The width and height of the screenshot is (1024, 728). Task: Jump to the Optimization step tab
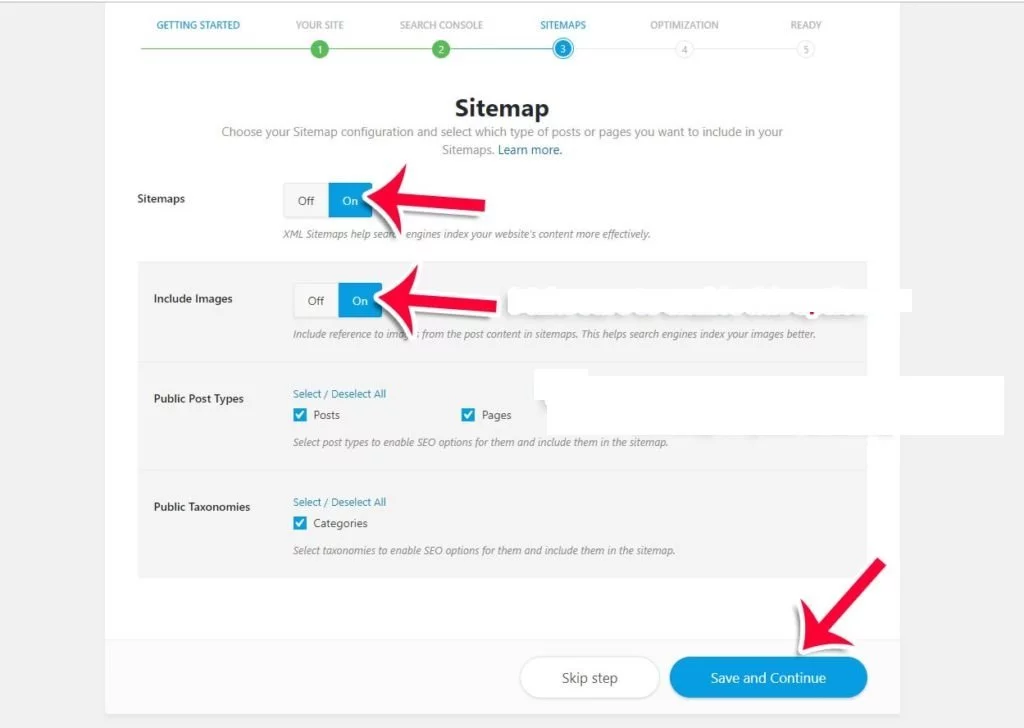tap(684, 25)
